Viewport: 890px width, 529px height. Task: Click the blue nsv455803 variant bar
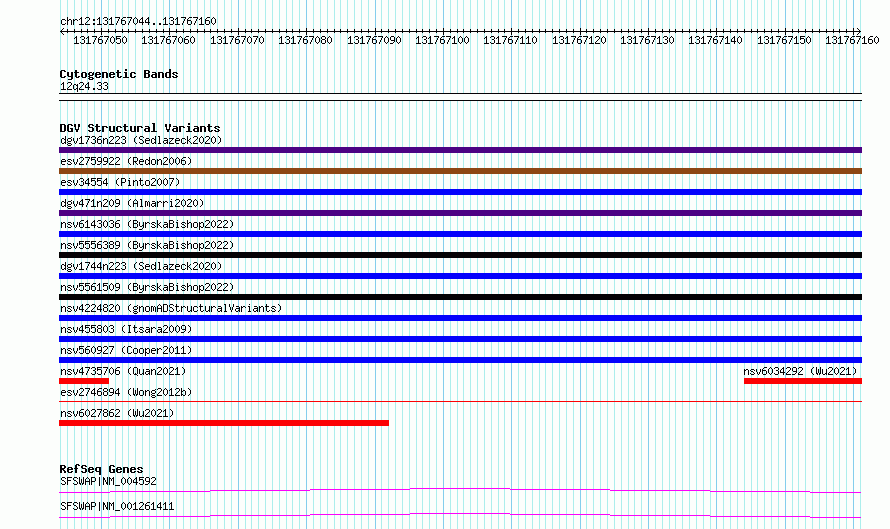pos(460,339)
